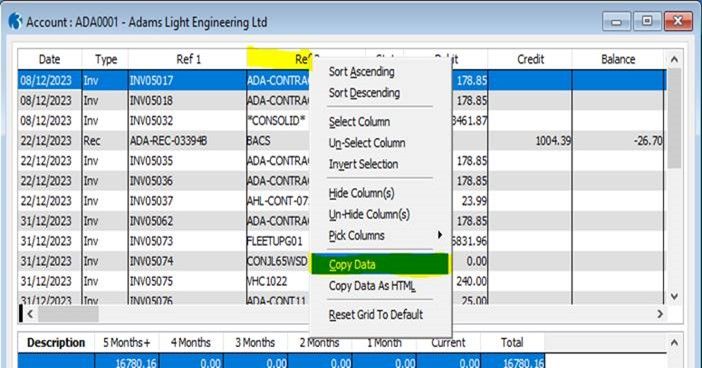702x368 pixels.
Task: Click Reset Grid To Default
Action: 376,315
